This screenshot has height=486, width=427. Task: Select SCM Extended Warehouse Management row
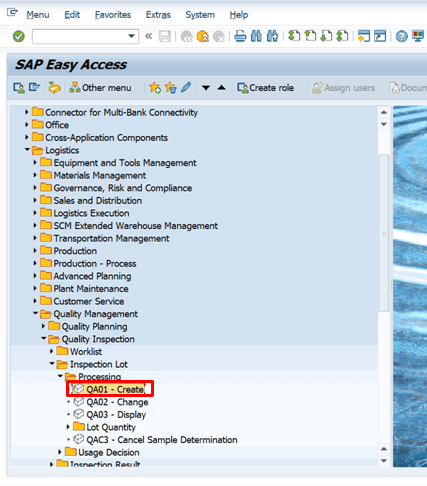[135, 226]
